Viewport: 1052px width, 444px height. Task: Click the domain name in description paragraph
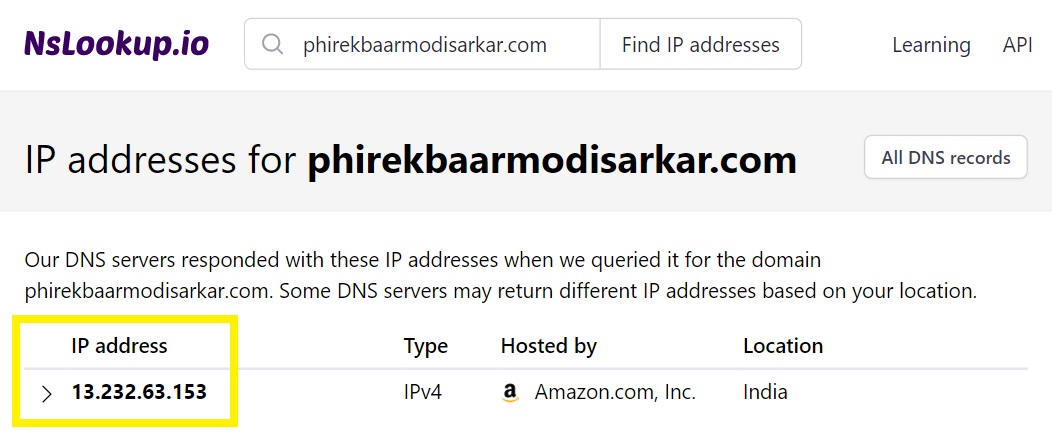(150, 292)
